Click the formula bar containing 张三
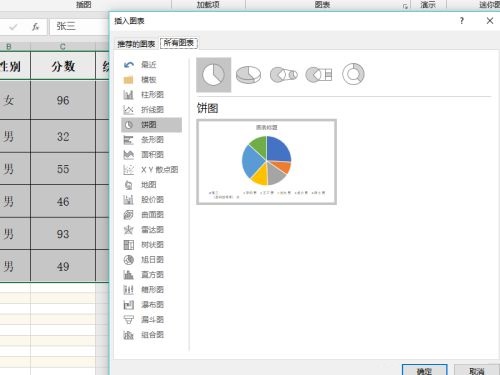The height and width of the screenshot is (375, 500). (x=79, y=26)
